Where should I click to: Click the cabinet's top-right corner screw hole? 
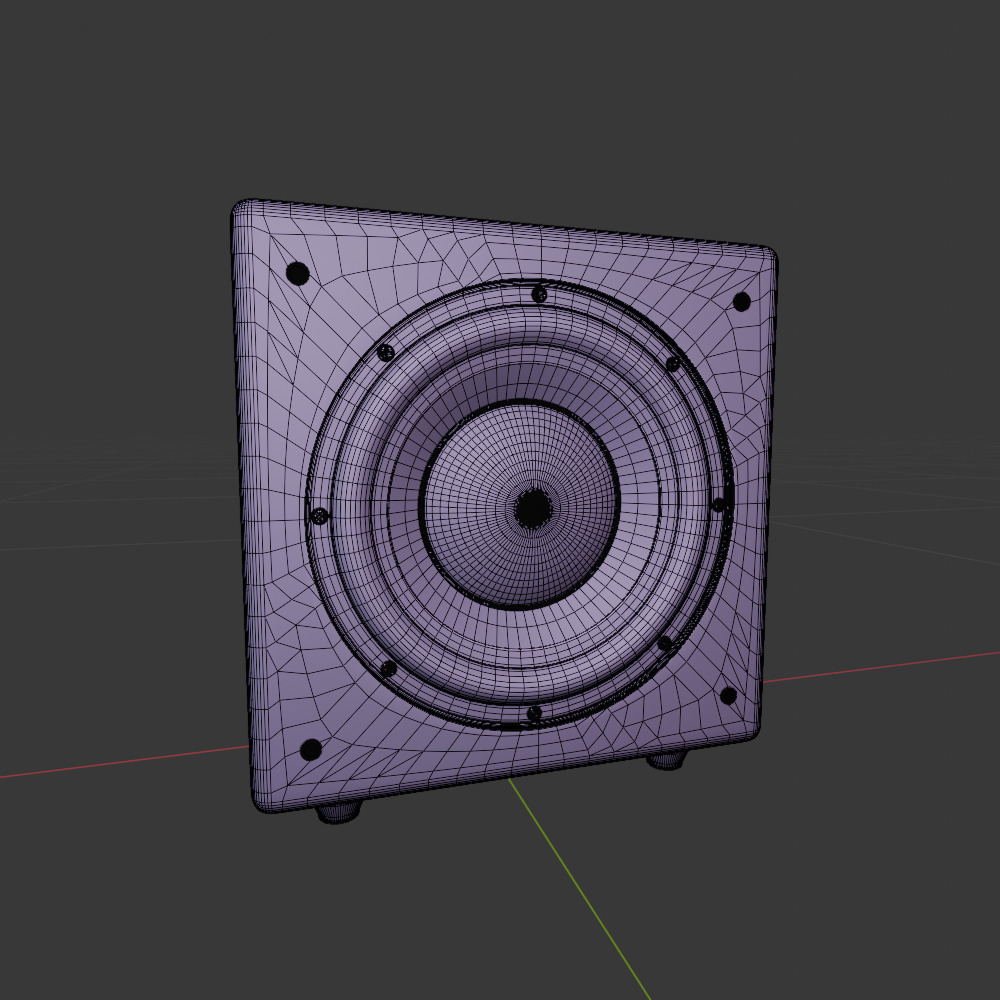(741, 302)
